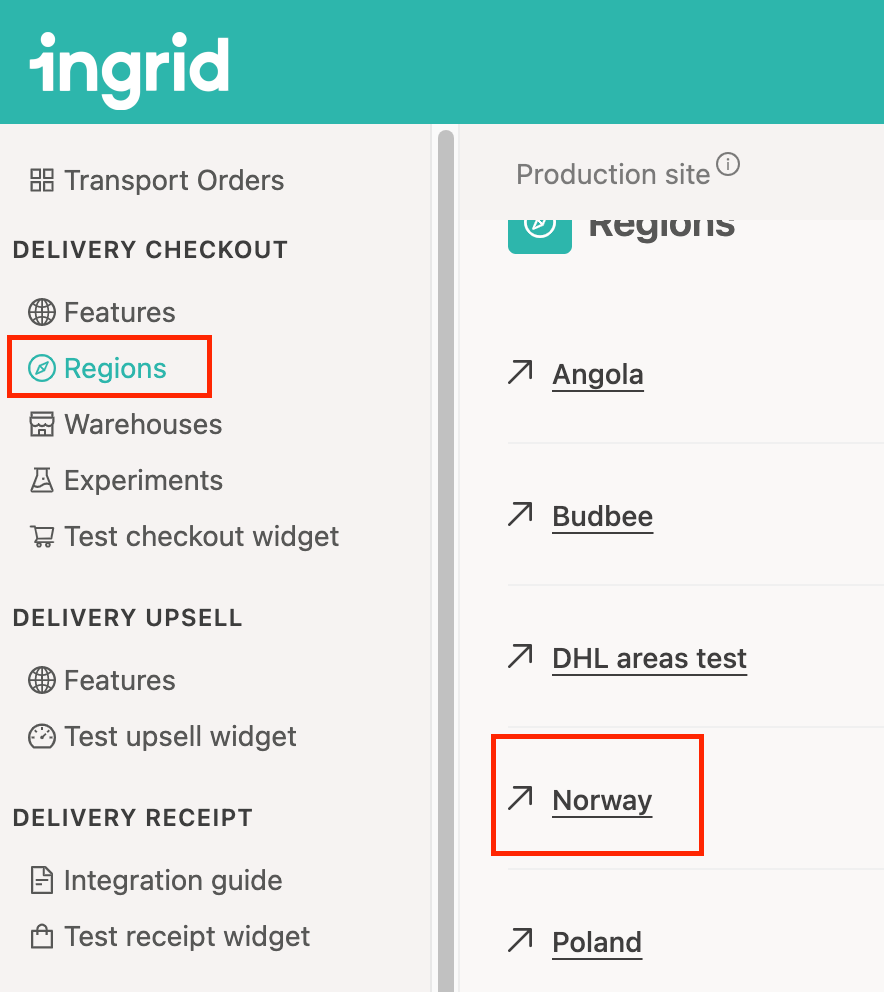884x992 pixels.
Task: Click the compass icon beside Regions
Action: click(42, 369)
